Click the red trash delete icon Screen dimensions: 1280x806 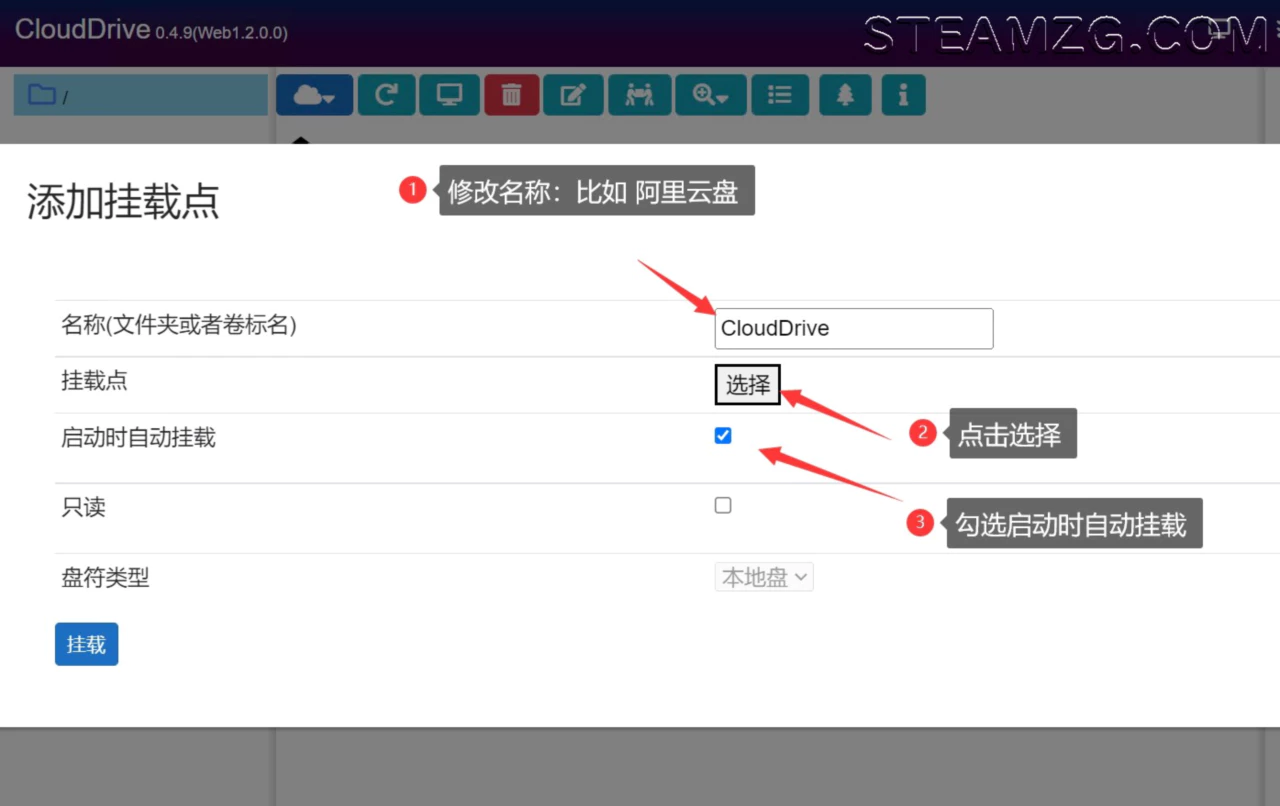point(511,95)
